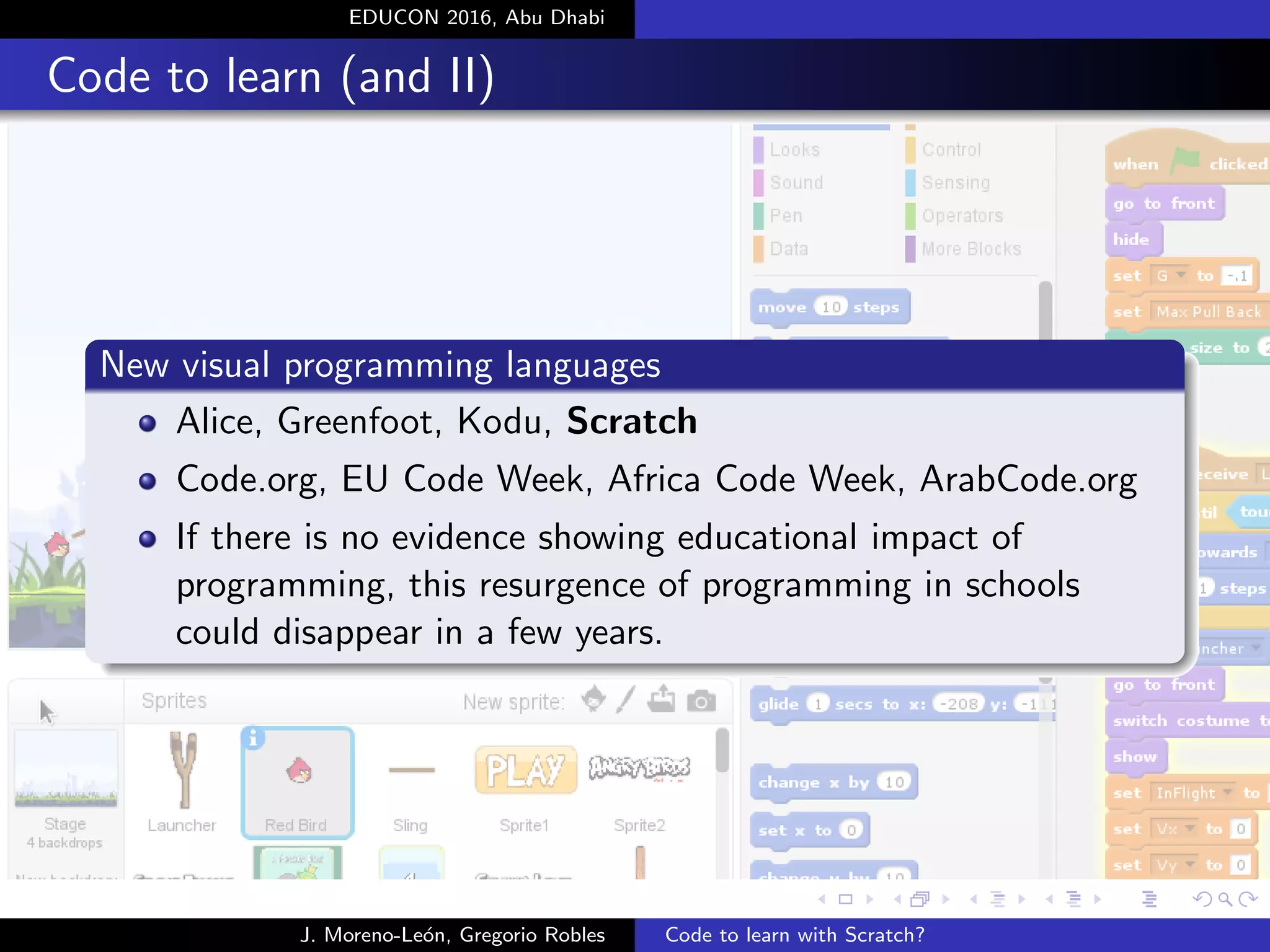The width and height of the screenshot is (1270, 952).
Task: Click the 0 value in set x block
Action: pos(851,830)
